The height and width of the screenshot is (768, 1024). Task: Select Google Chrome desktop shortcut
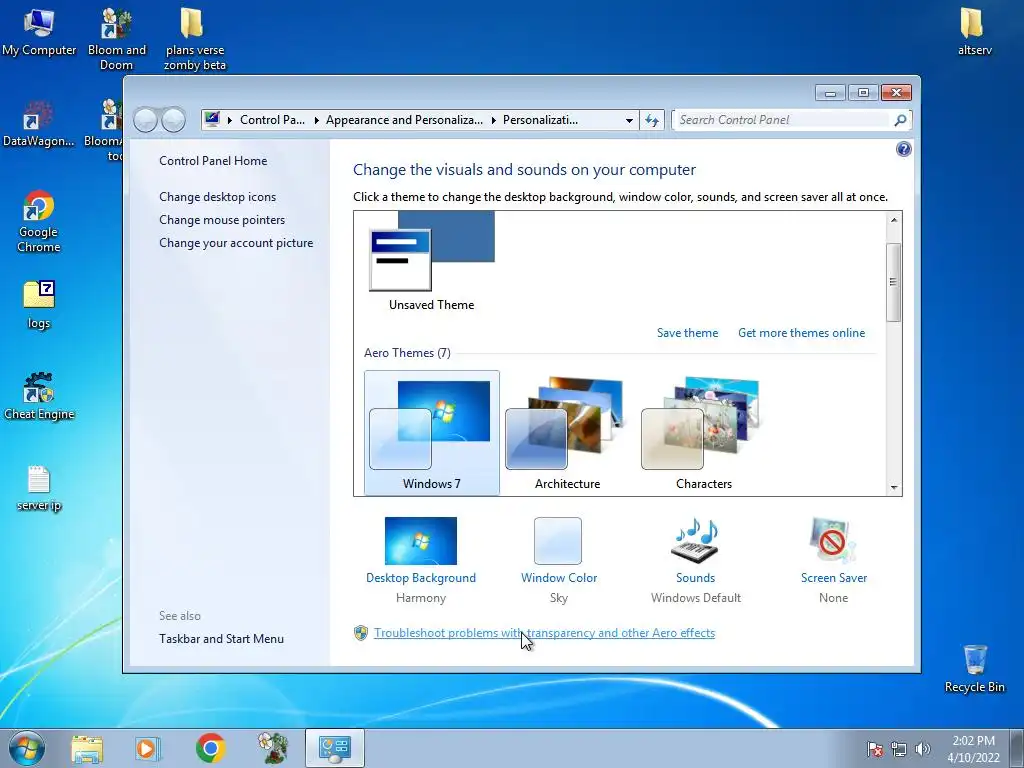pos(39,221)
